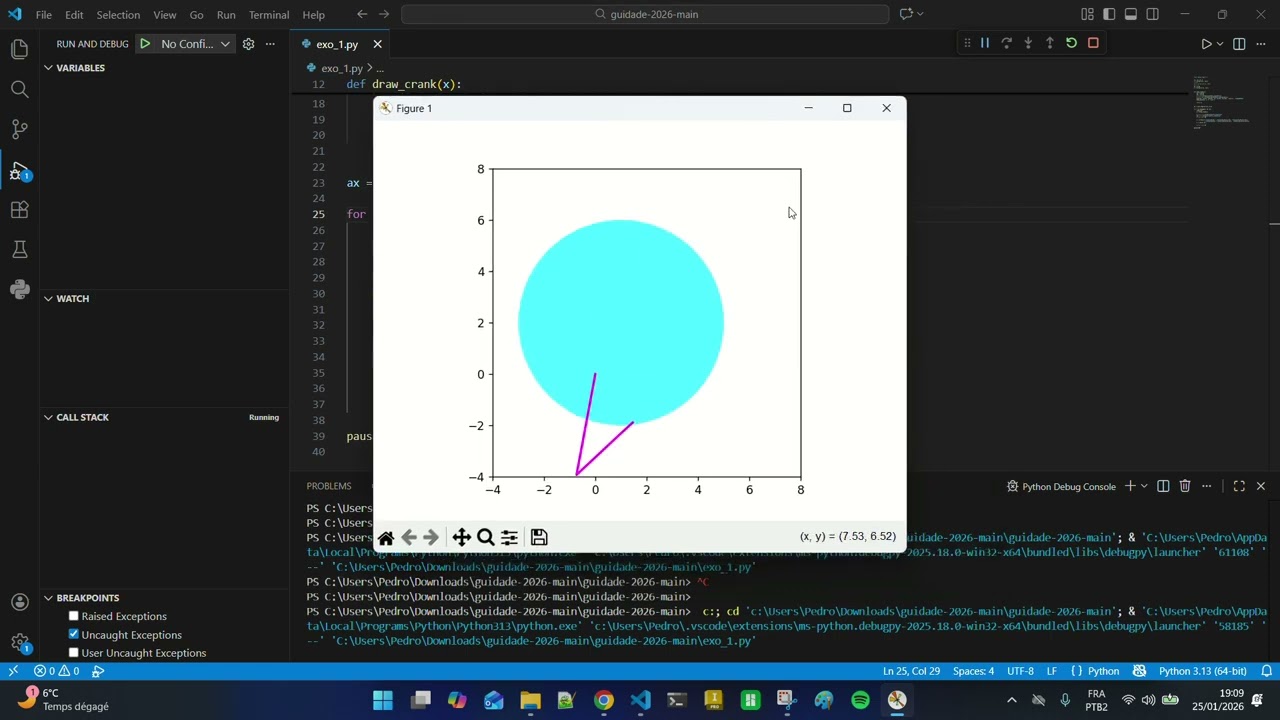Split the terminal panel
1280x720 pixels.
tap(1163, 486)
